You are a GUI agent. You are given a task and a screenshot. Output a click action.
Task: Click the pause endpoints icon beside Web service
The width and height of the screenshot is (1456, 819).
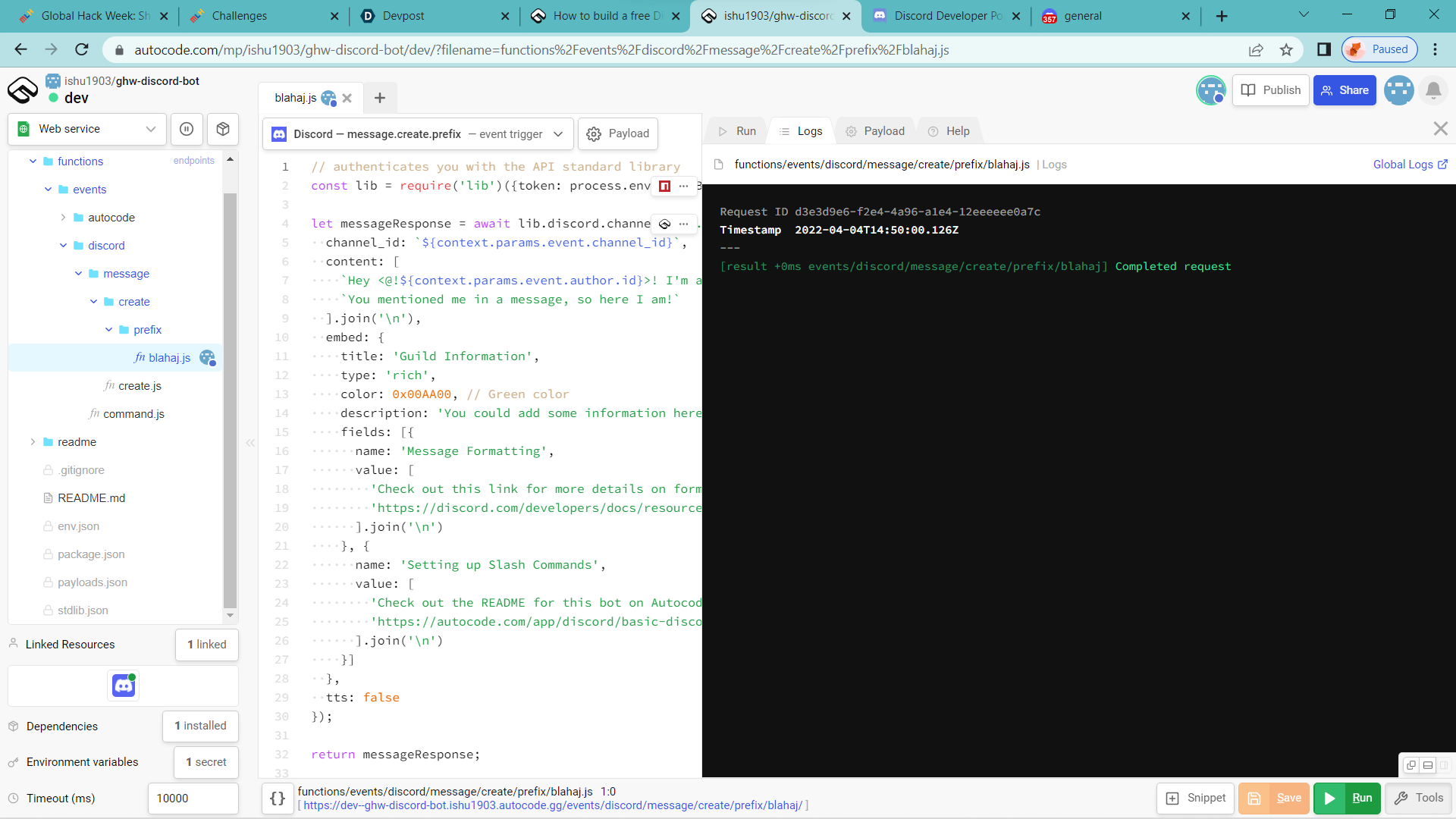coord(187,129)
